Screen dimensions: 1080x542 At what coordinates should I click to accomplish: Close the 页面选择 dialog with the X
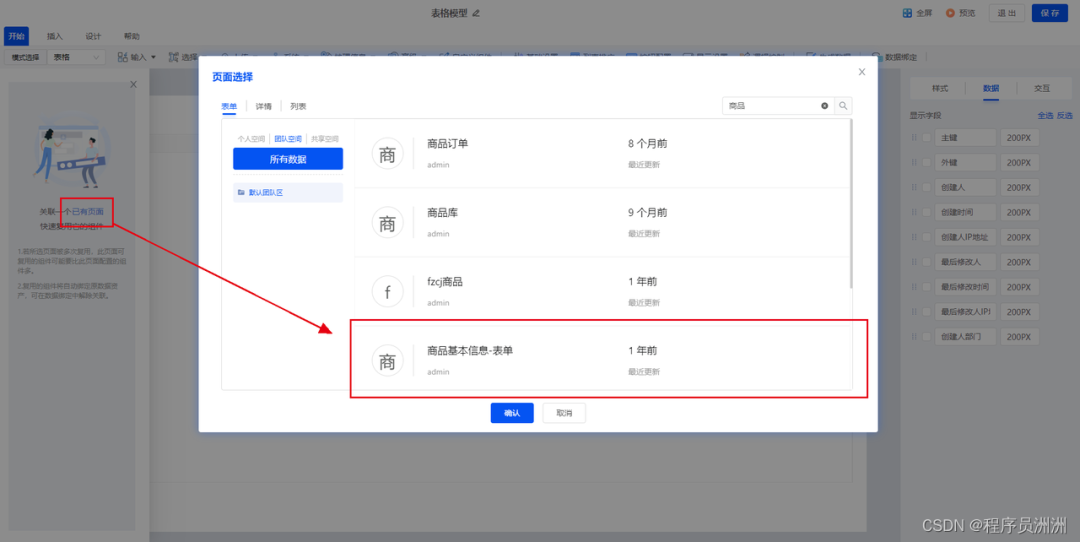point(862,72)
